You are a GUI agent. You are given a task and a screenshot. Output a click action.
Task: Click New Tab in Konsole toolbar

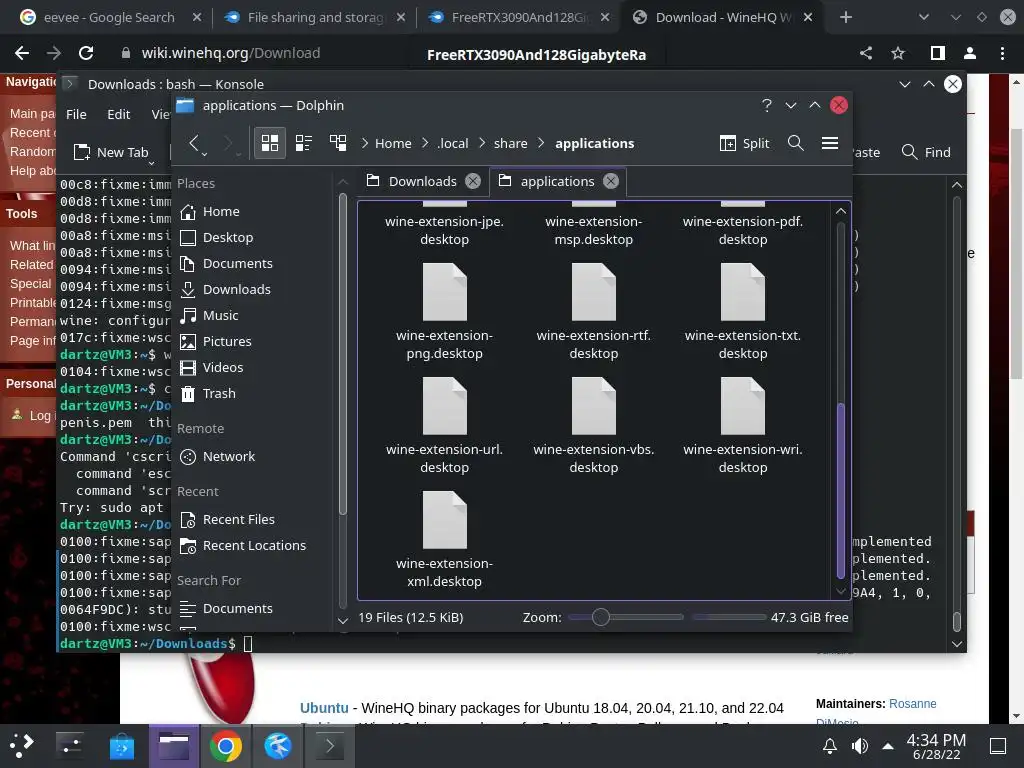pyautogui.click(x=112, y=152)
